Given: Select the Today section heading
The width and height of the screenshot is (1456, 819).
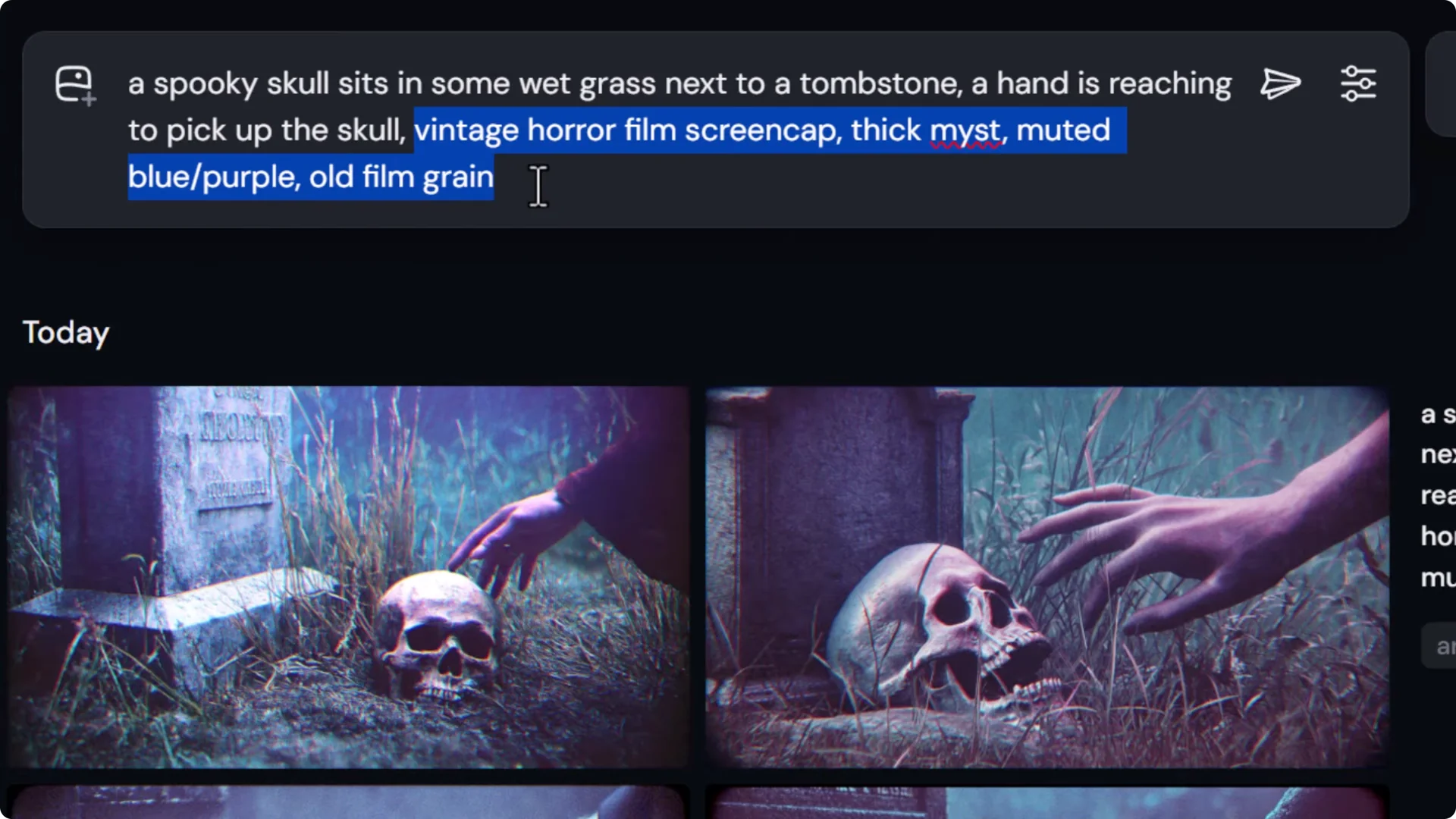Looking at the screenshot, I should [x=66, y=333].
